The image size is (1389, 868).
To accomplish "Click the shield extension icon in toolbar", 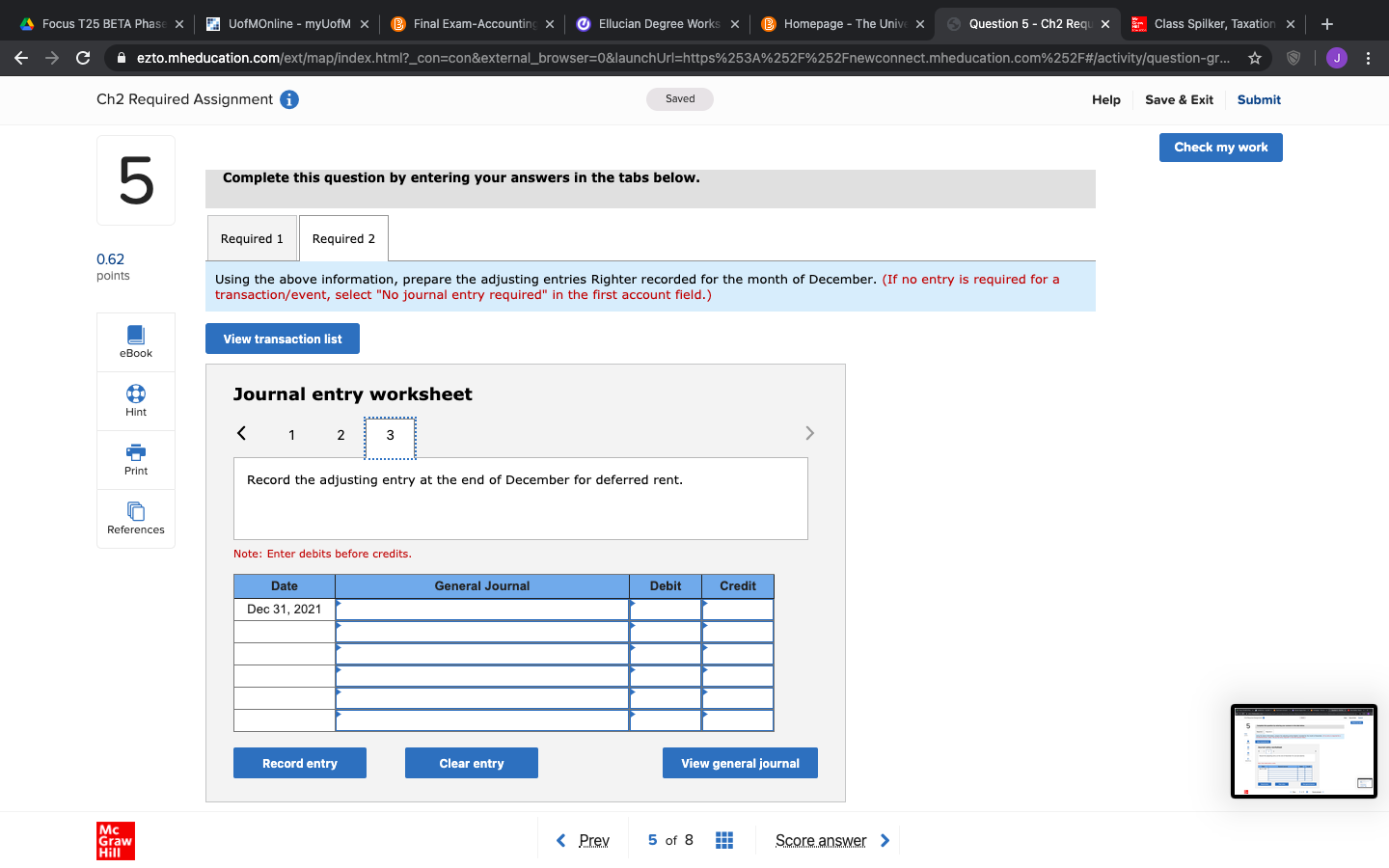I will point(1294,58).
